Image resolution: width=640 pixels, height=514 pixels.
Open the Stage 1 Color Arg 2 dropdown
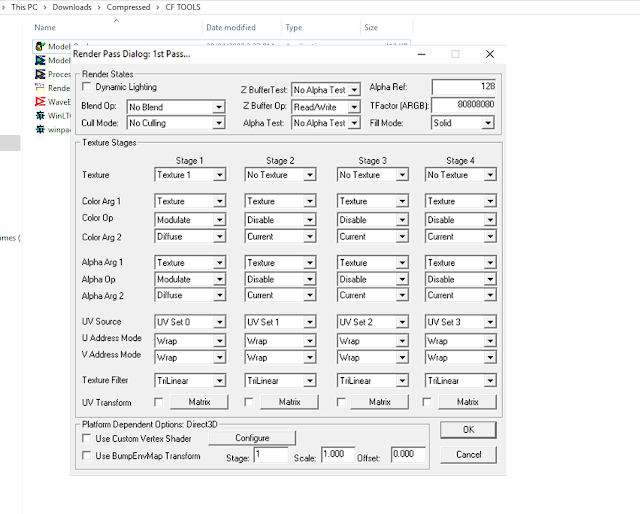(190, 236)
